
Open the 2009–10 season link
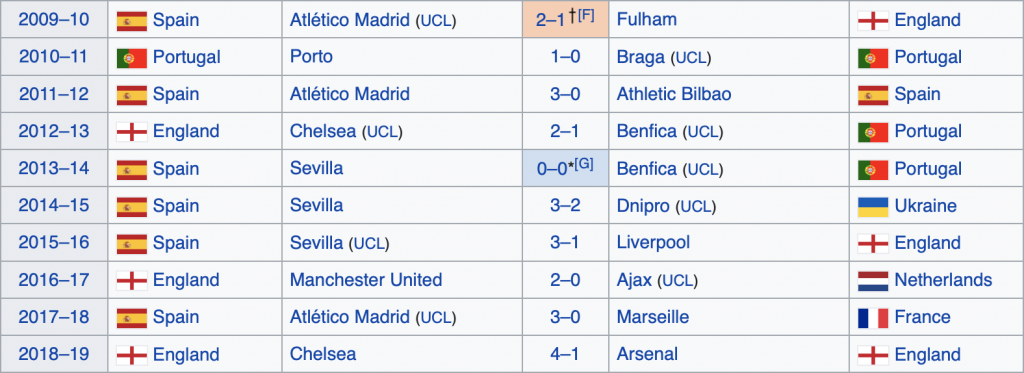coord(54,20)
